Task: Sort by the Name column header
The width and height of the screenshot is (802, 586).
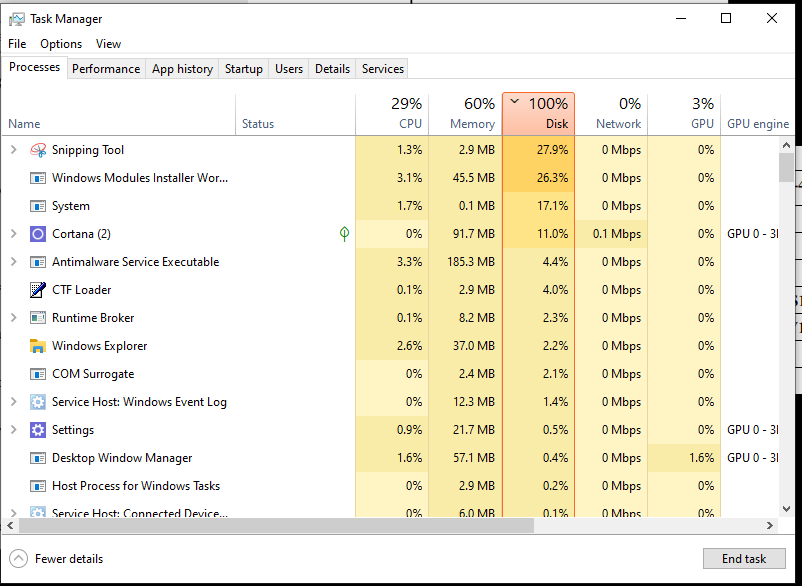Action: (119, 115)
